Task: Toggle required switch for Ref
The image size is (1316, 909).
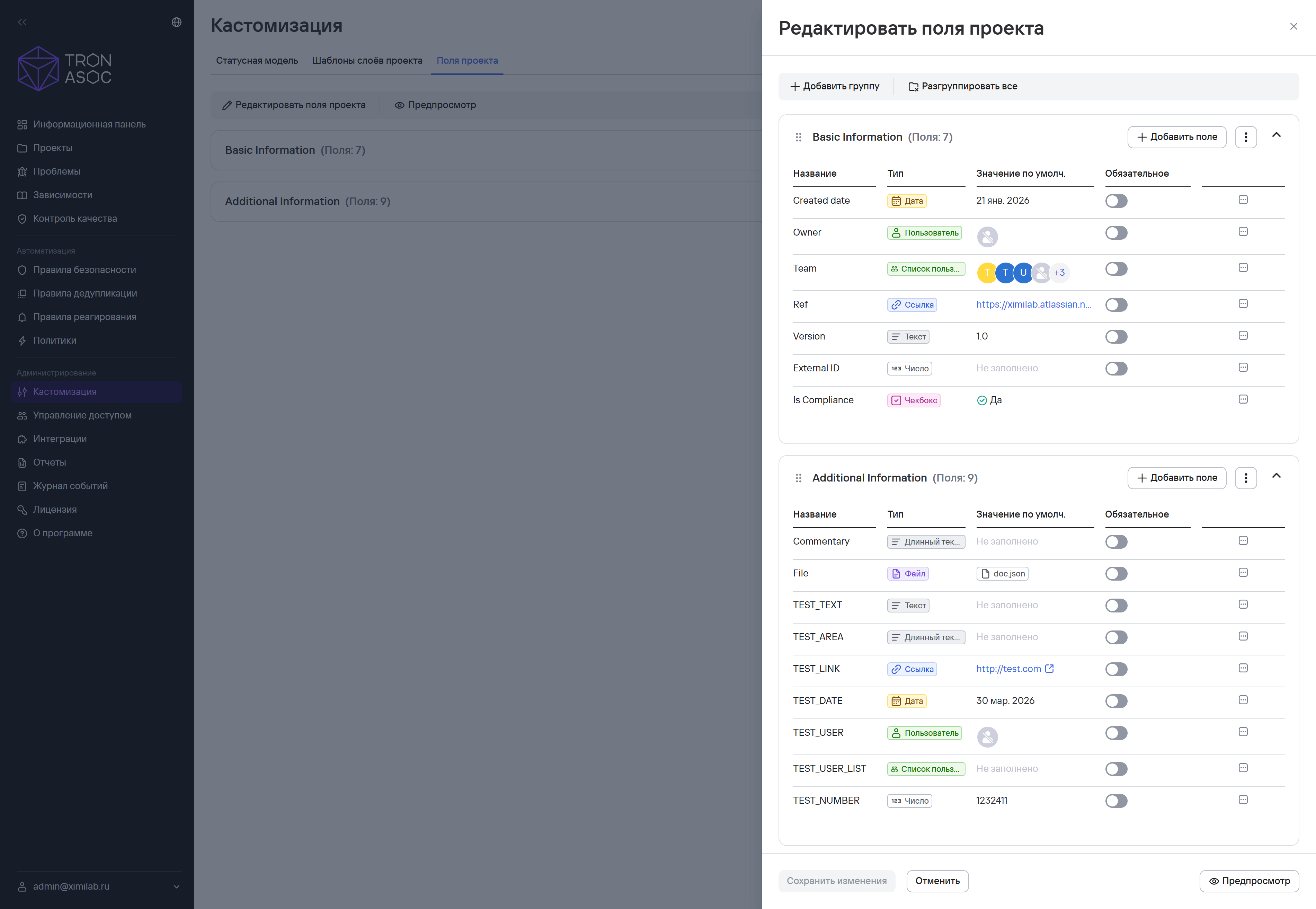Action: (x=1116, y=305)
